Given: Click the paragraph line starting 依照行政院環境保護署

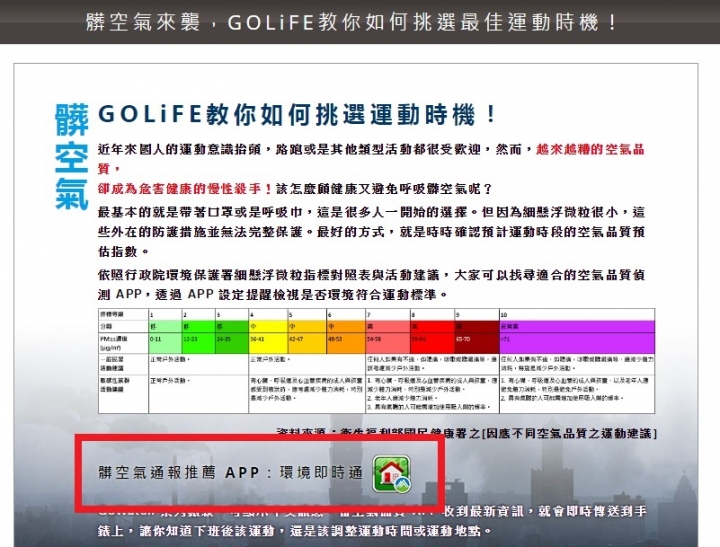Looking at the screenshot, I should (x=371, y=275).
